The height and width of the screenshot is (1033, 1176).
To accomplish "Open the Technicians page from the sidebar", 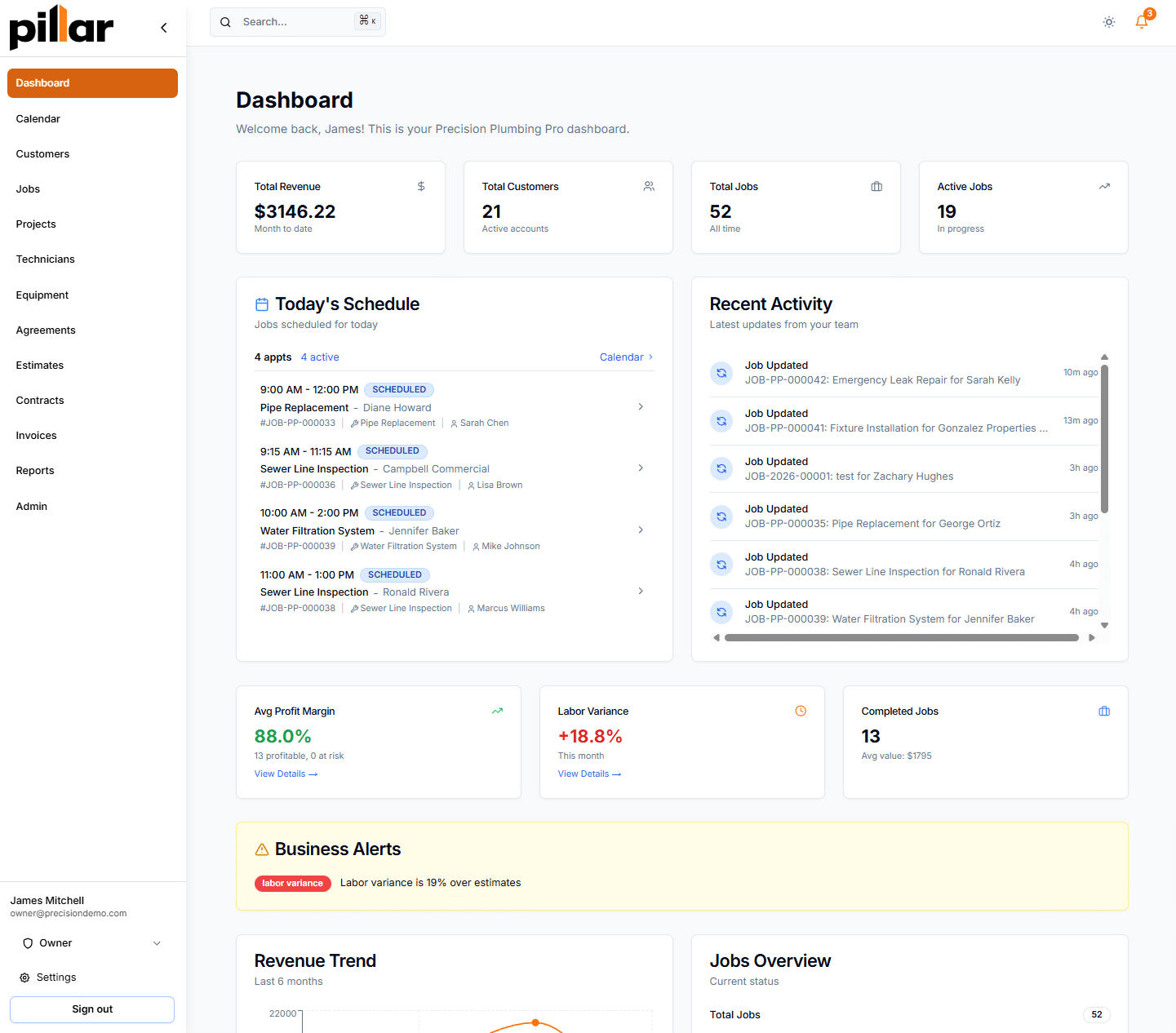I will pos(46,259).
